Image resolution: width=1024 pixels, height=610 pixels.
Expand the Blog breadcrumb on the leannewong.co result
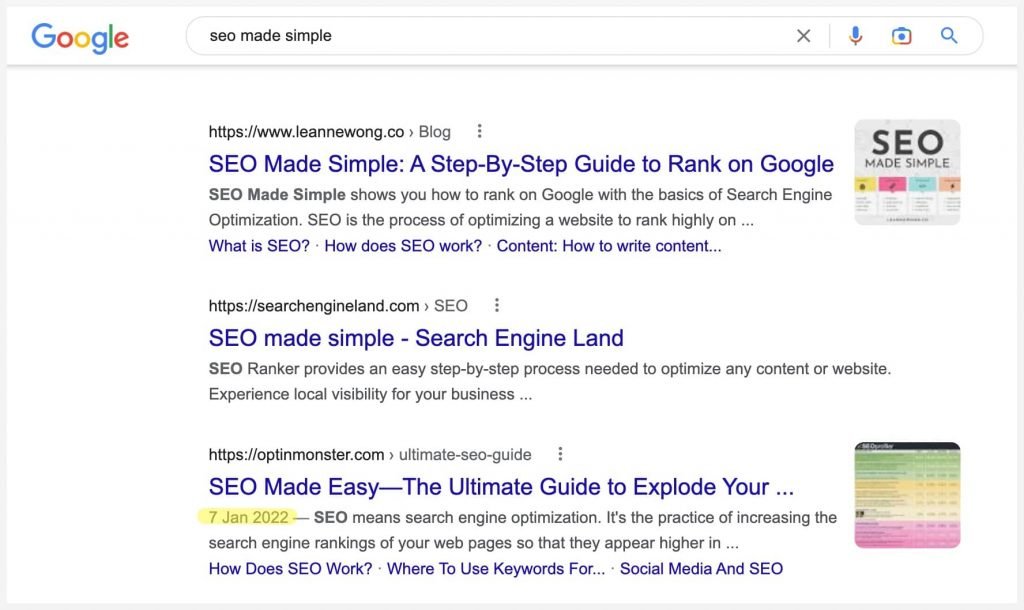click(x=434, y=131)
